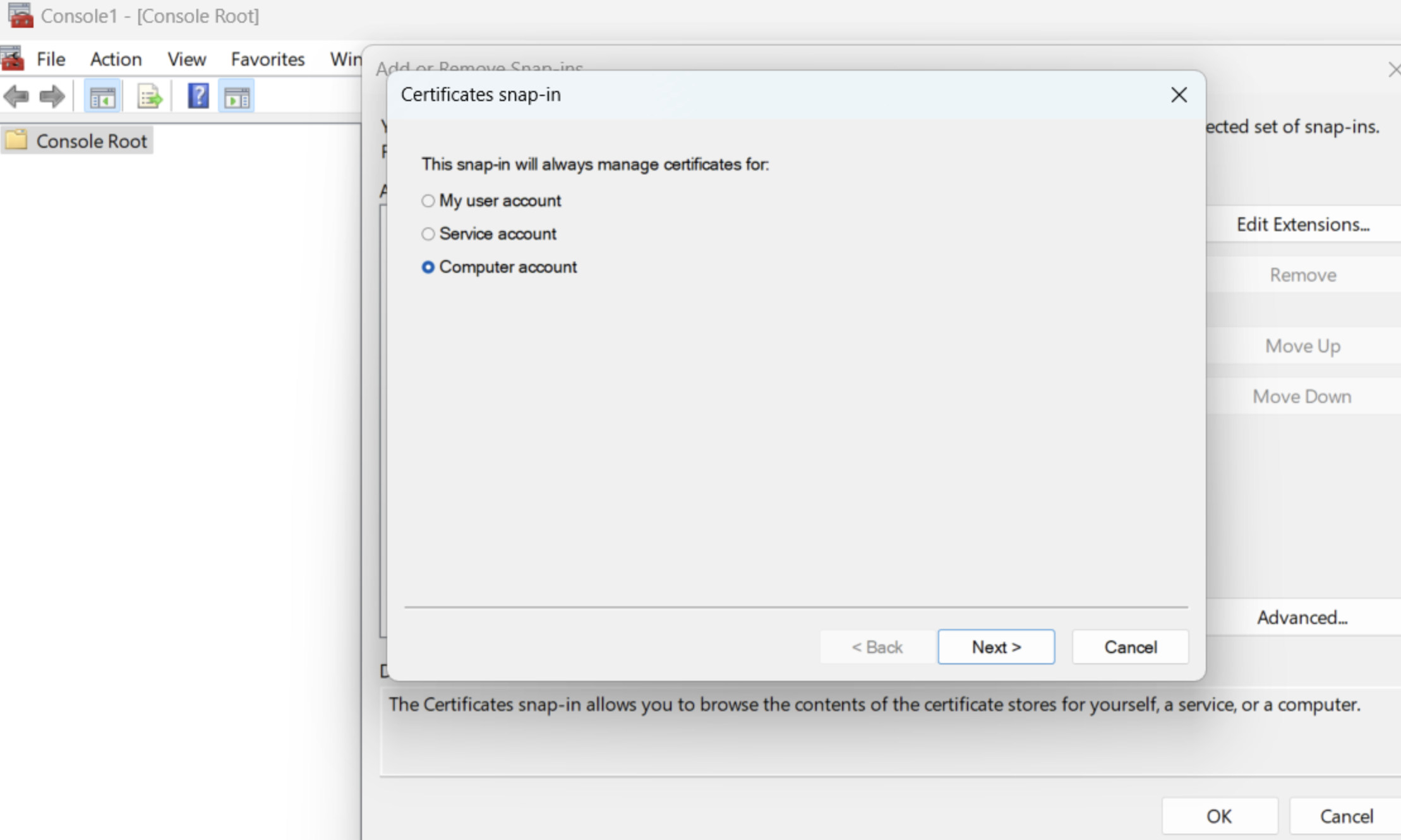Viewport: 1401px width, 840px height.
Task: Select Service account radio option
Action: [428, 234]
